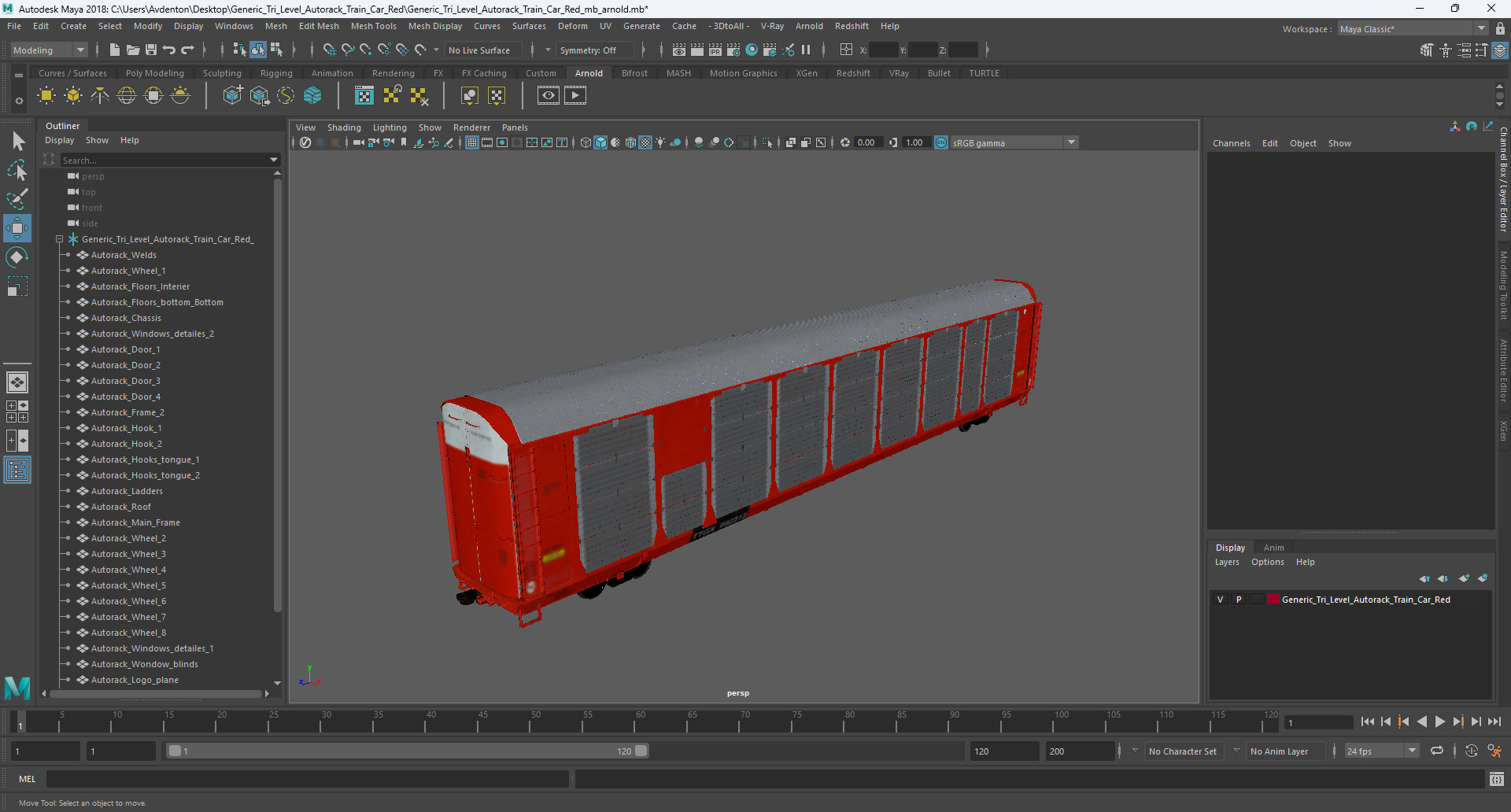This screenshot has height=812, width=1511.
Task: Select the Move tool in the toolbox
Action: click(x=17, y=228)
